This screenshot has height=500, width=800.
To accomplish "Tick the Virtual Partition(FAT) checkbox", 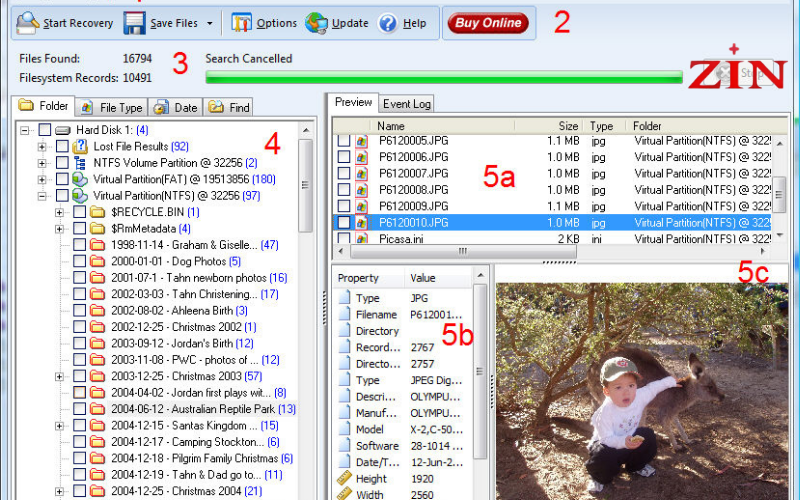I will 62,179.
